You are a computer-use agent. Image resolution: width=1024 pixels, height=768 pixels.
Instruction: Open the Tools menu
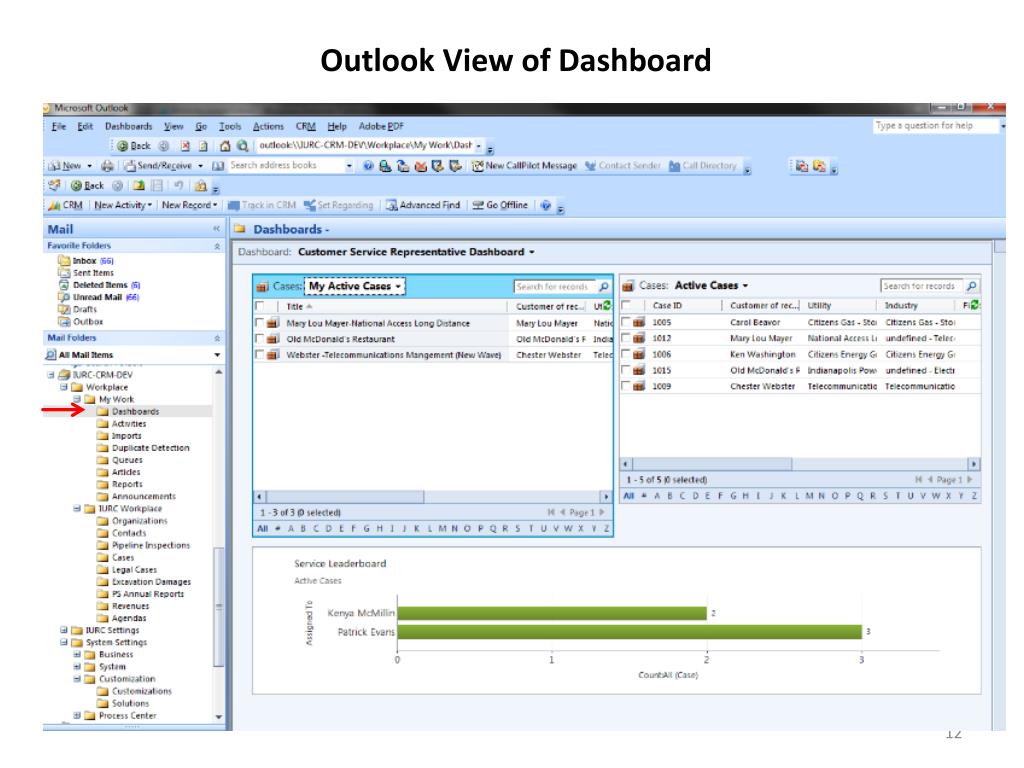click(230, 126)
